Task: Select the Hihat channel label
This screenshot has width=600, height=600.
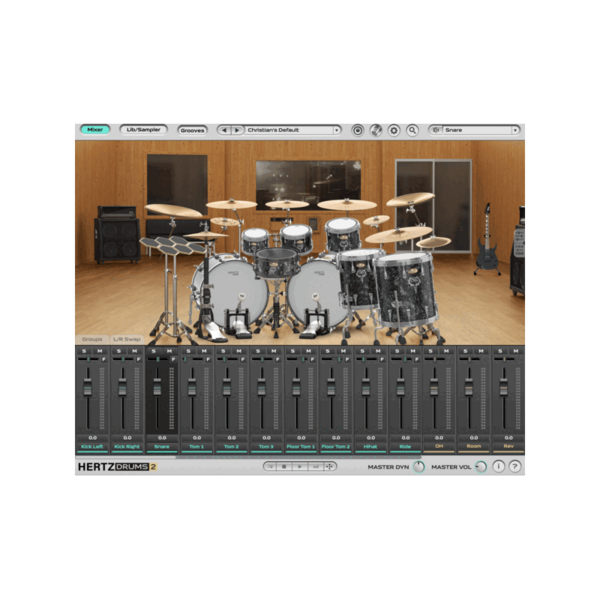Action: click(371, 447)
